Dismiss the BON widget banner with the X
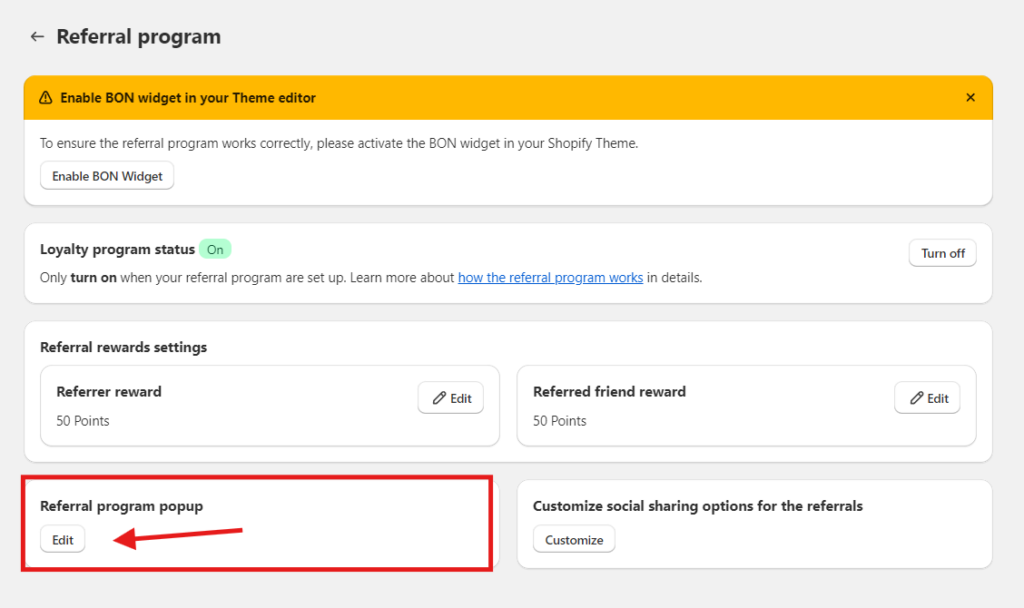The height and width of the screenshot is (608, 1024). 970,97
